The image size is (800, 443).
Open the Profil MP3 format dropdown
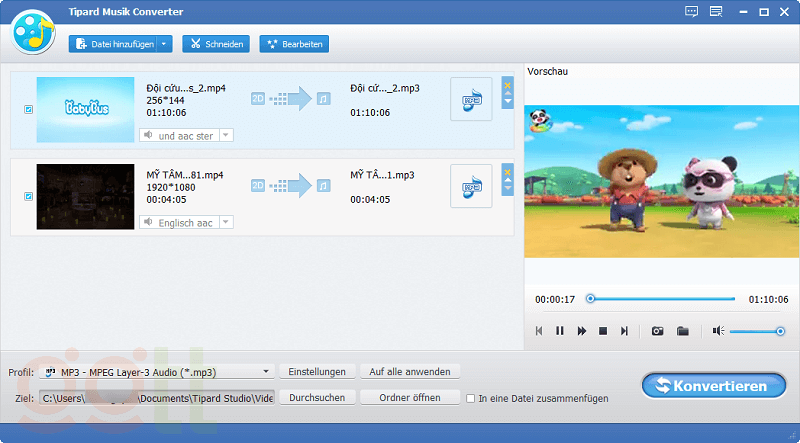tap(266, 372)
